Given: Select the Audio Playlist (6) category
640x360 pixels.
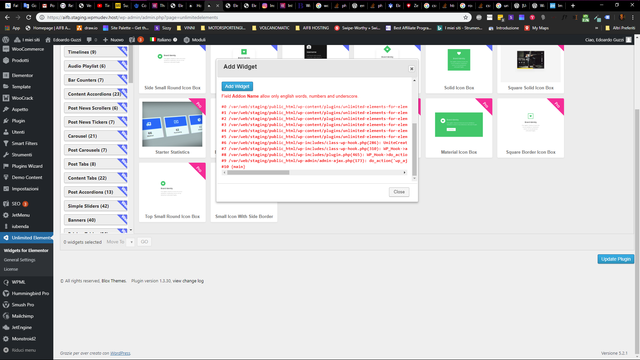Looking at the screenshot, I should (96, 66).
